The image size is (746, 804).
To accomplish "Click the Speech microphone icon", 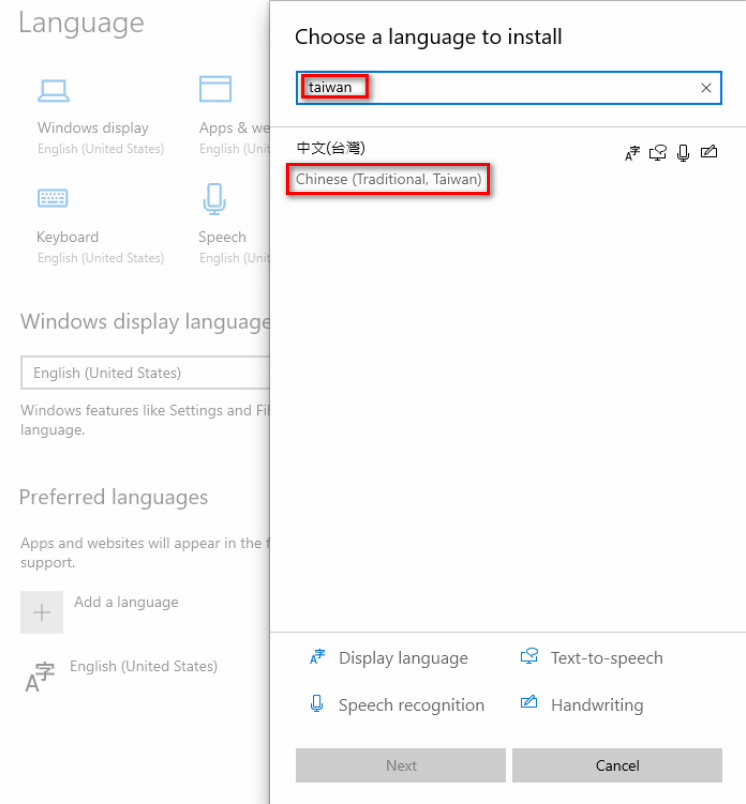I will tap(214, 199).
